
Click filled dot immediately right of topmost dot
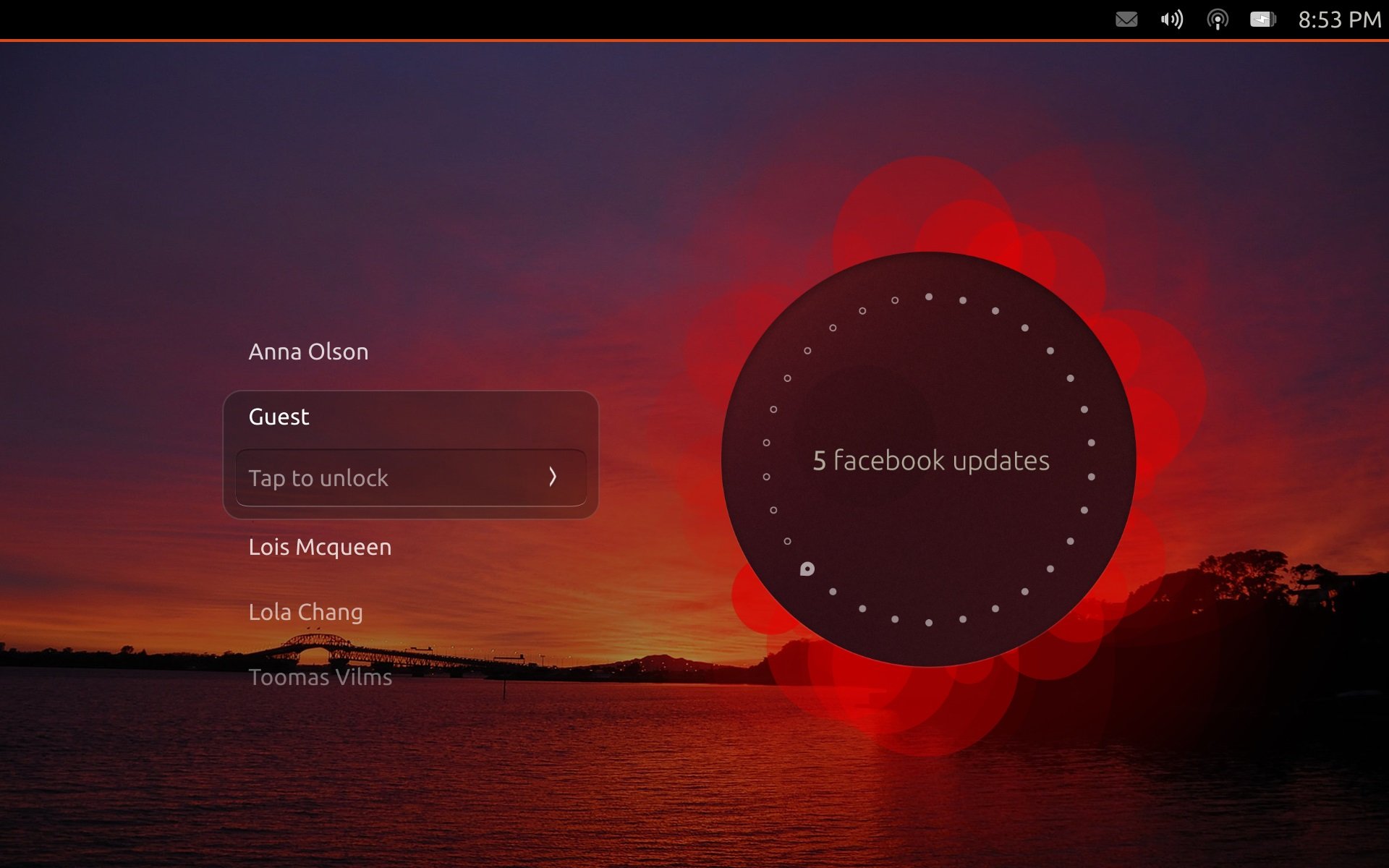963,300
